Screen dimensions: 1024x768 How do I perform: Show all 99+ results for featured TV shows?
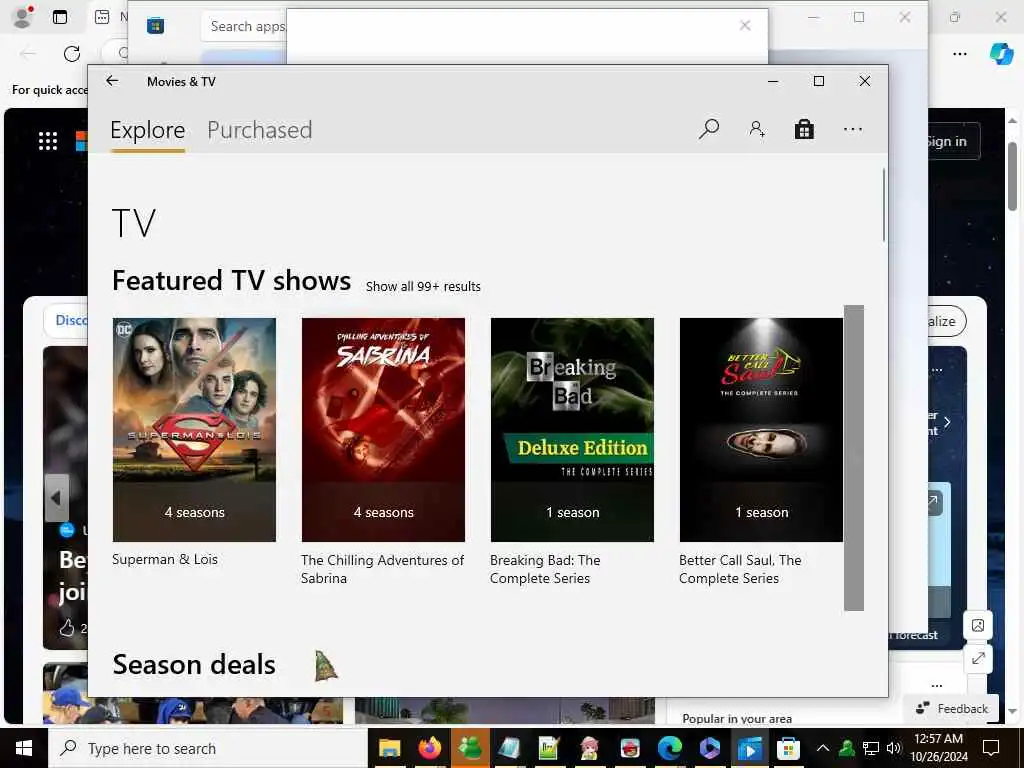(423, 287)
